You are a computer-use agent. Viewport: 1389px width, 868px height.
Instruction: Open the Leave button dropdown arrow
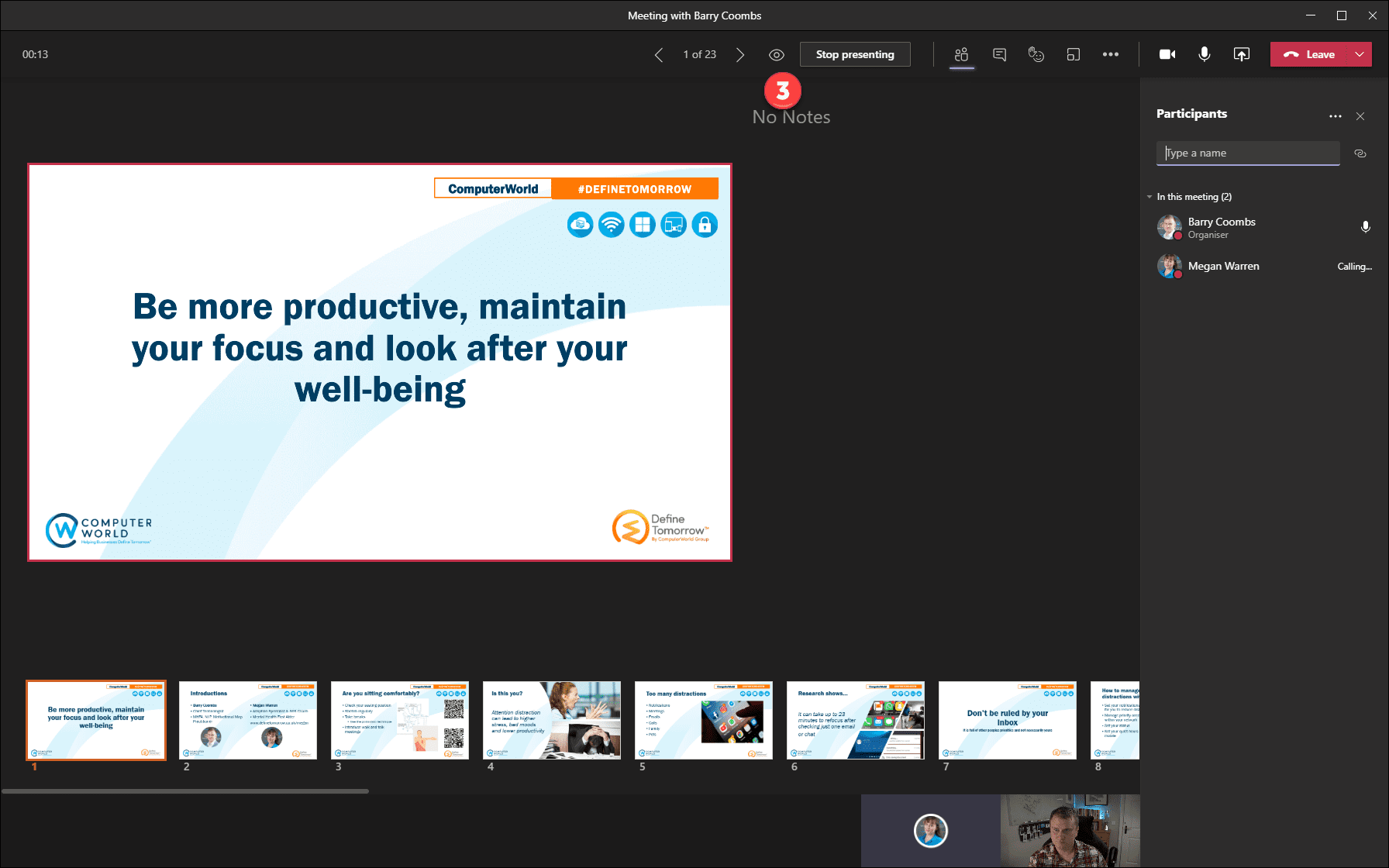1360,54
